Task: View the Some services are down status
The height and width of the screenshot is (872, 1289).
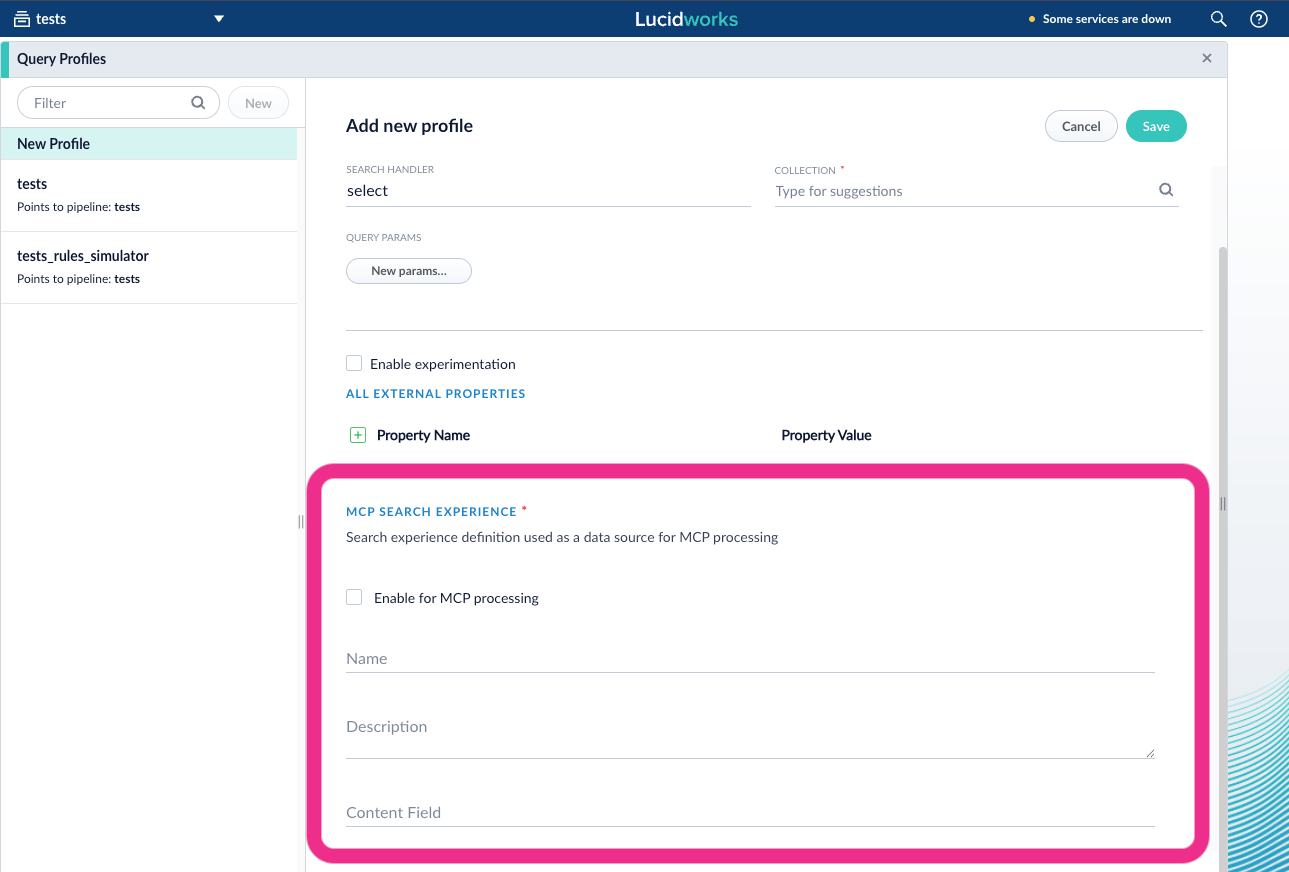Action: 1100,19
